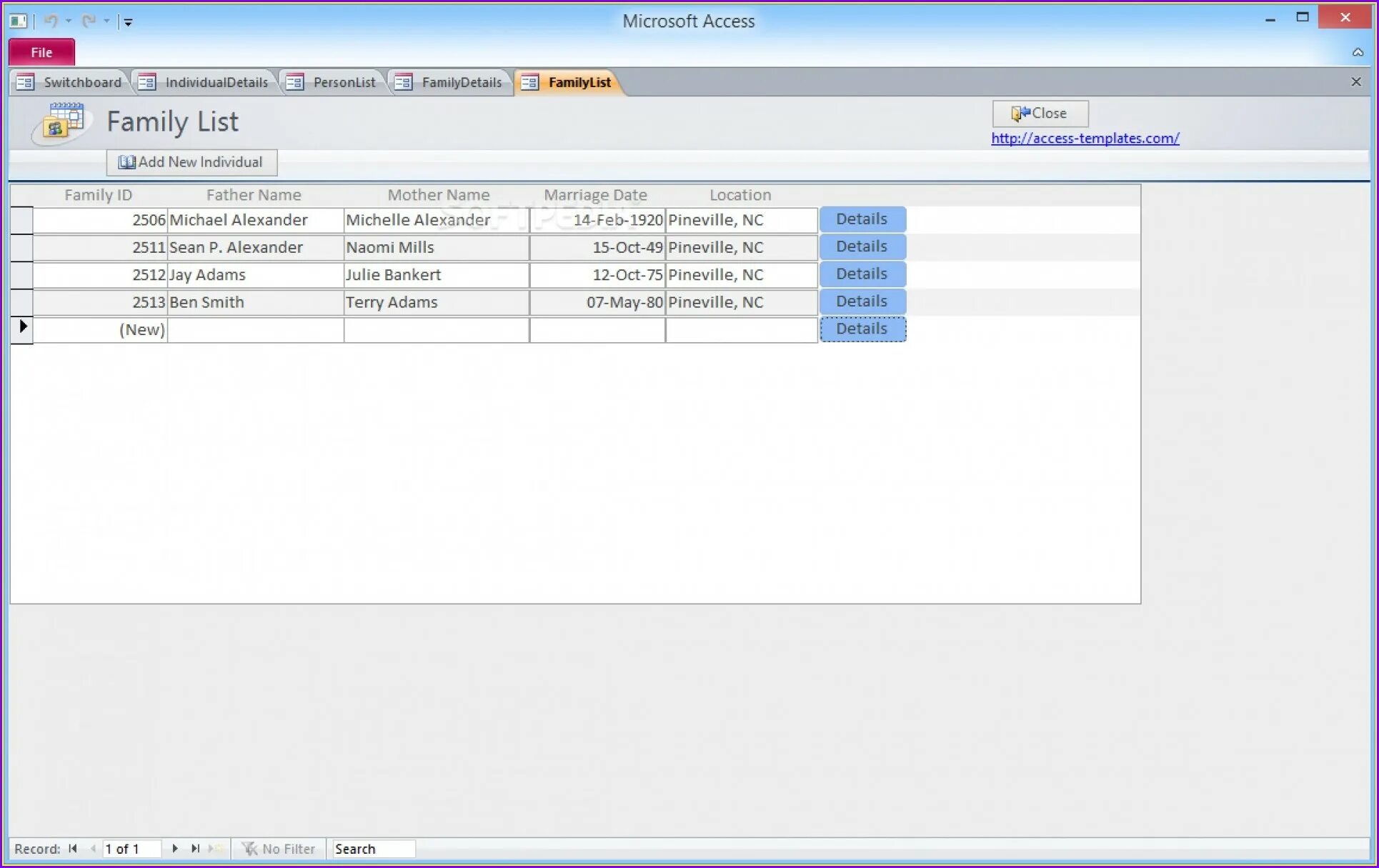Click the Location field in new row
Screen dimensions: 1379x868
coord(742,329)
